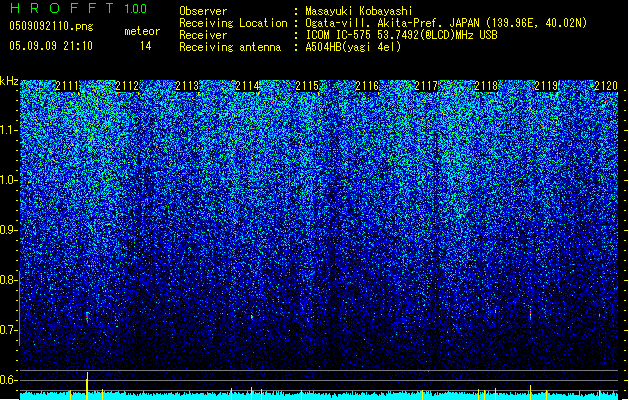The width and height of the screenshot is (629, 400).
Task: Click the Receiver label
Action: pyautogui.click(x=203, y=35)
